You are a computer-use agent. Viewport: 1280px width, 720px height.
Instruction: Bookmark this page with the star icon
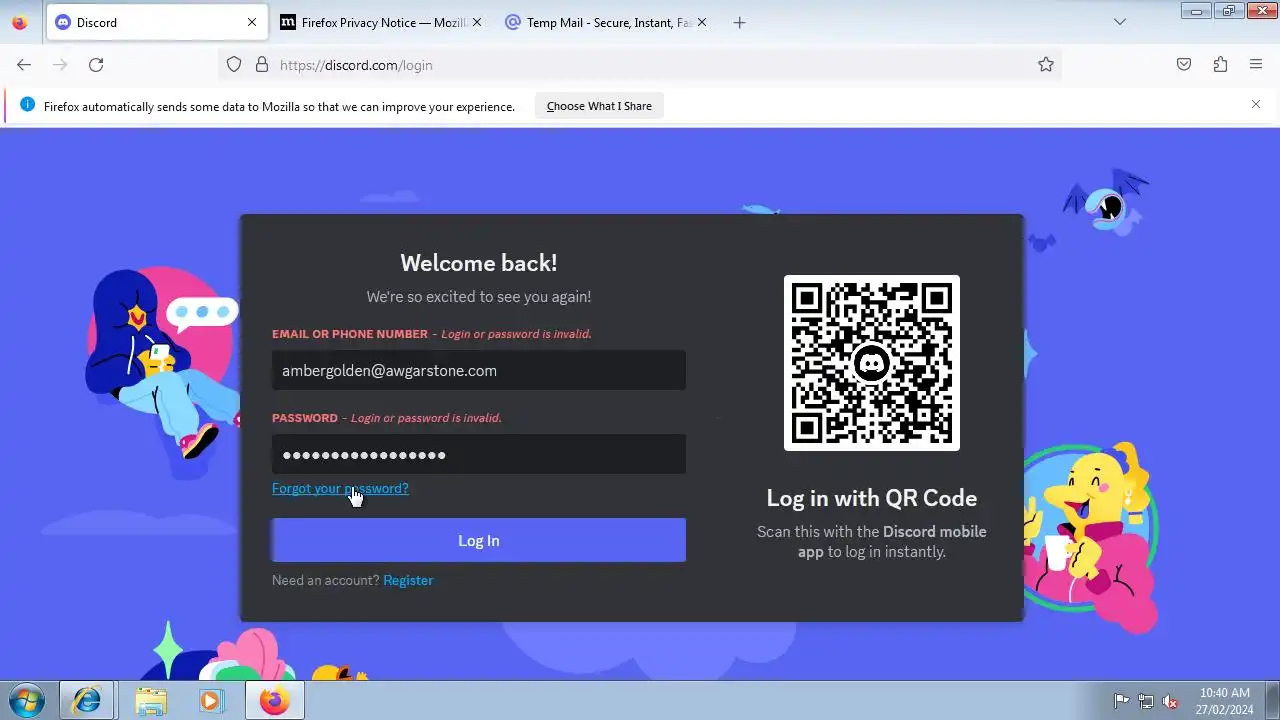[x=1046, y=65]
